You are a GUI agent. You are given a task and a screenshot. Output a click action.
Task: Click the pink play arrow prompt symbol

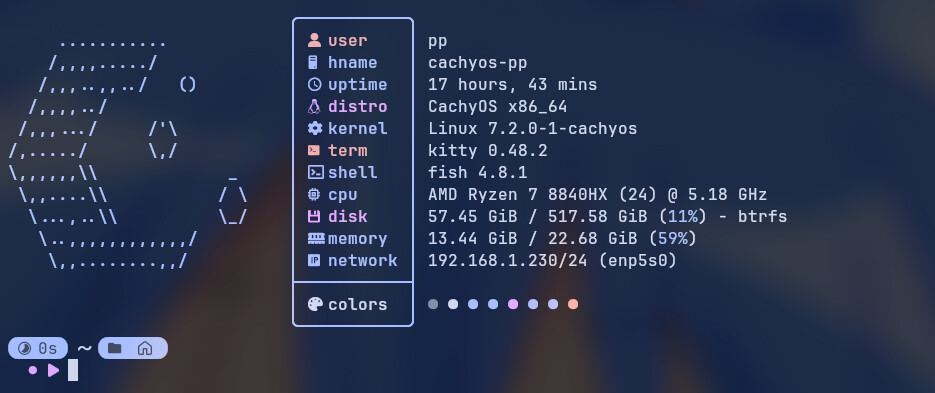coord(54,370)
